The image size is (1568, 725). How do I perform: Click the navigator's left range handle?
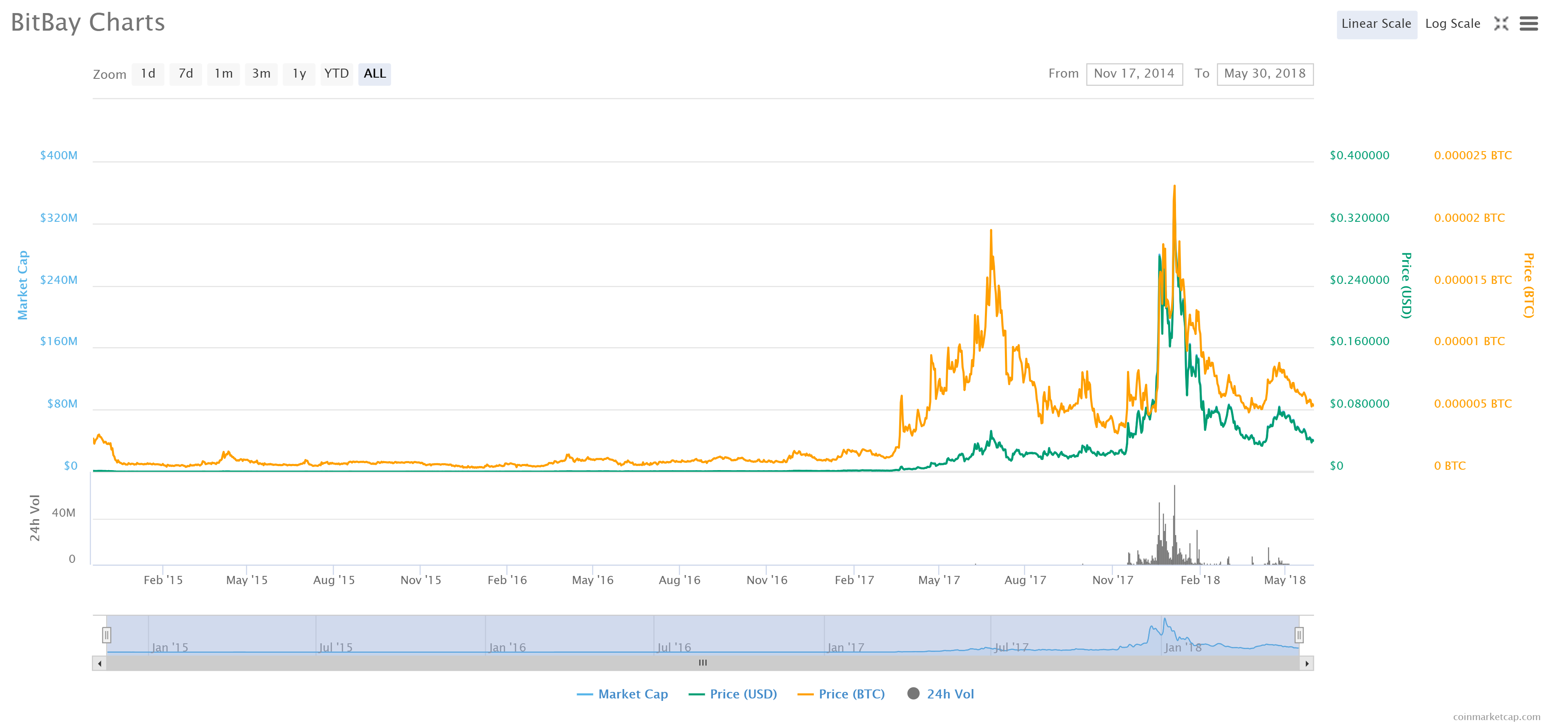point(107,635)
